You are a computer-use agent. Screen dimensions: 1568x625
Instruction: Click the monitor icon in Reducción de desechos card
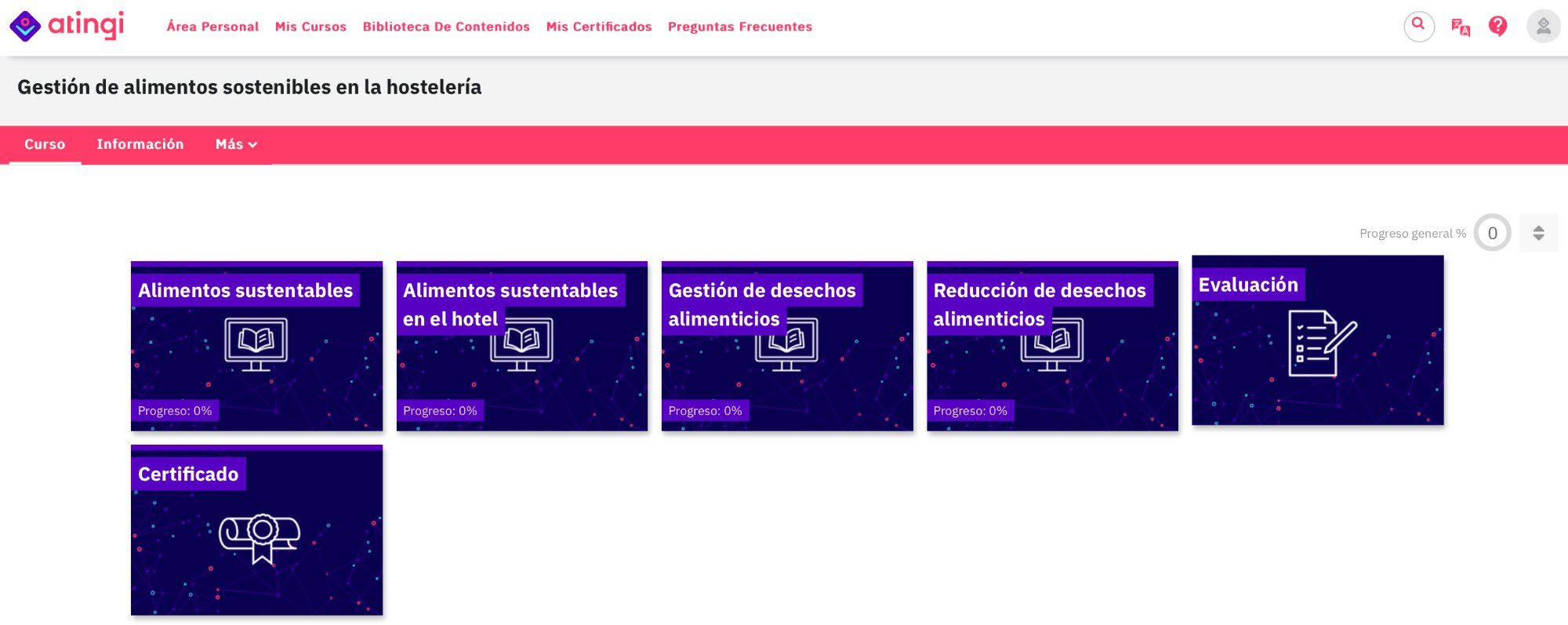coord(1051,344)
